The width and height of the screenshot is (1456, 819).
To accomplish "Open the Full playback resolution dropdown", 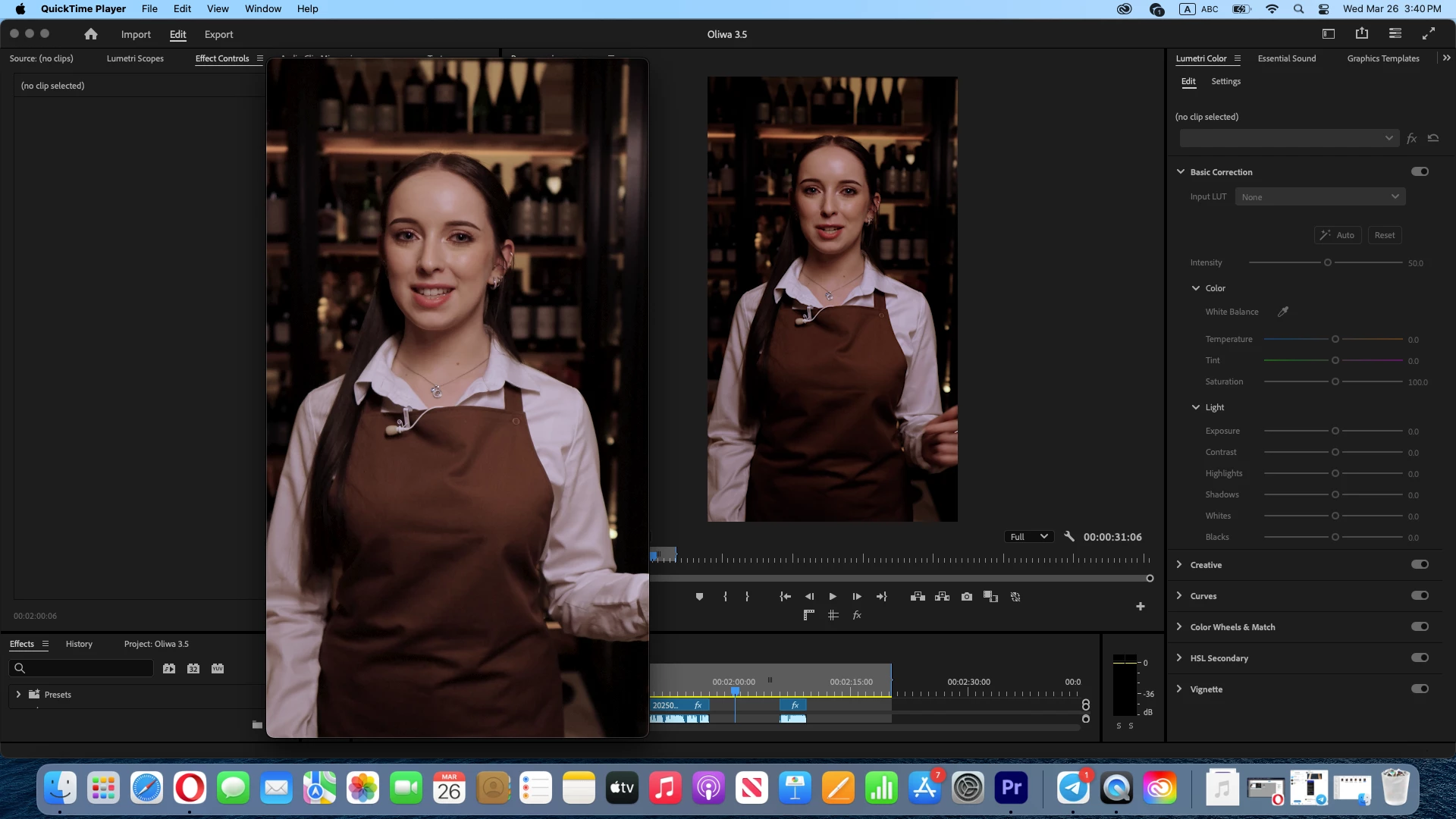I will click(1028, 536).
